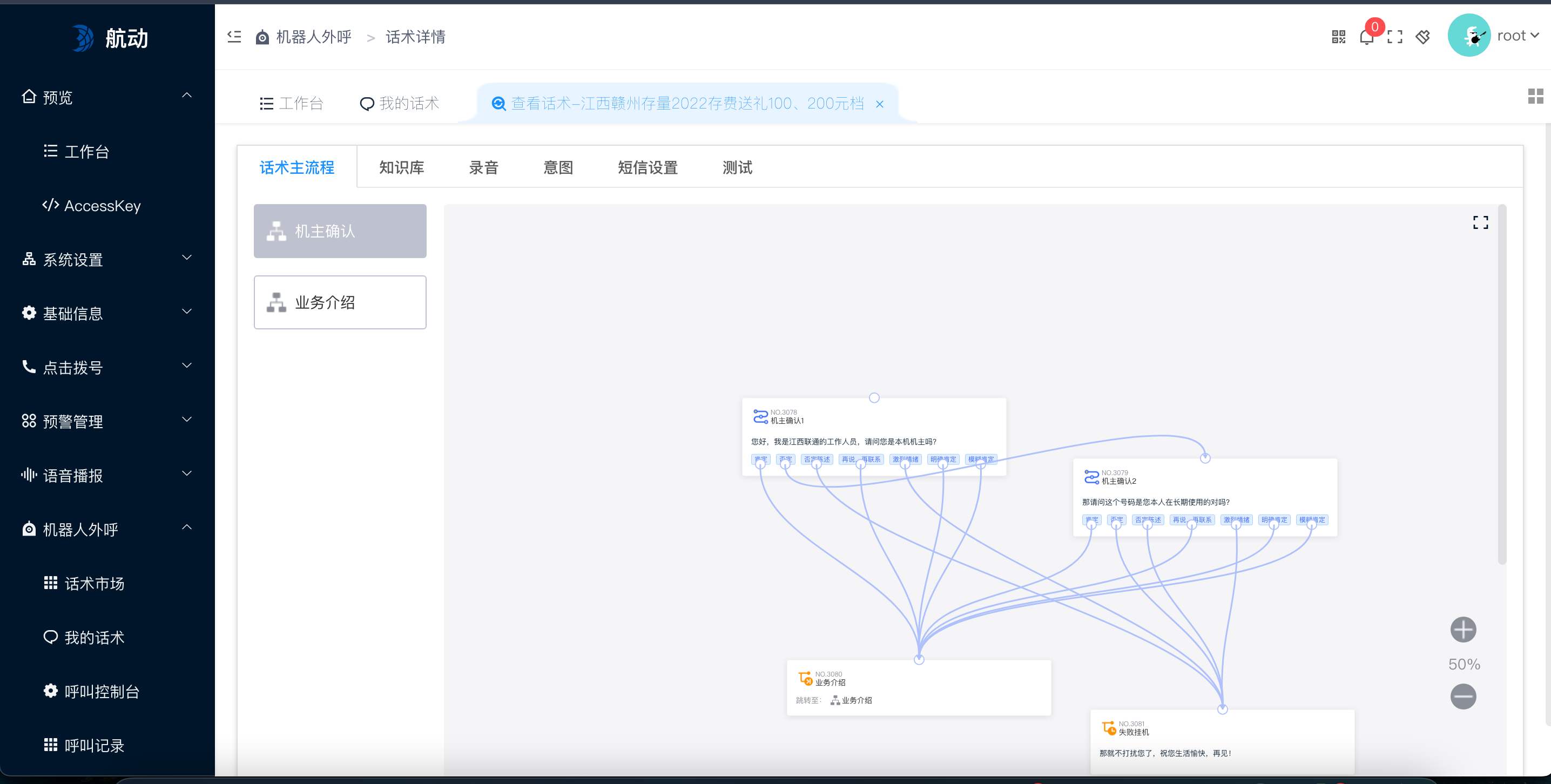Click the 机器人外呼 breadcrumb link
Image resolution: width=1551 pixels, height=784 pixels.
314,37
